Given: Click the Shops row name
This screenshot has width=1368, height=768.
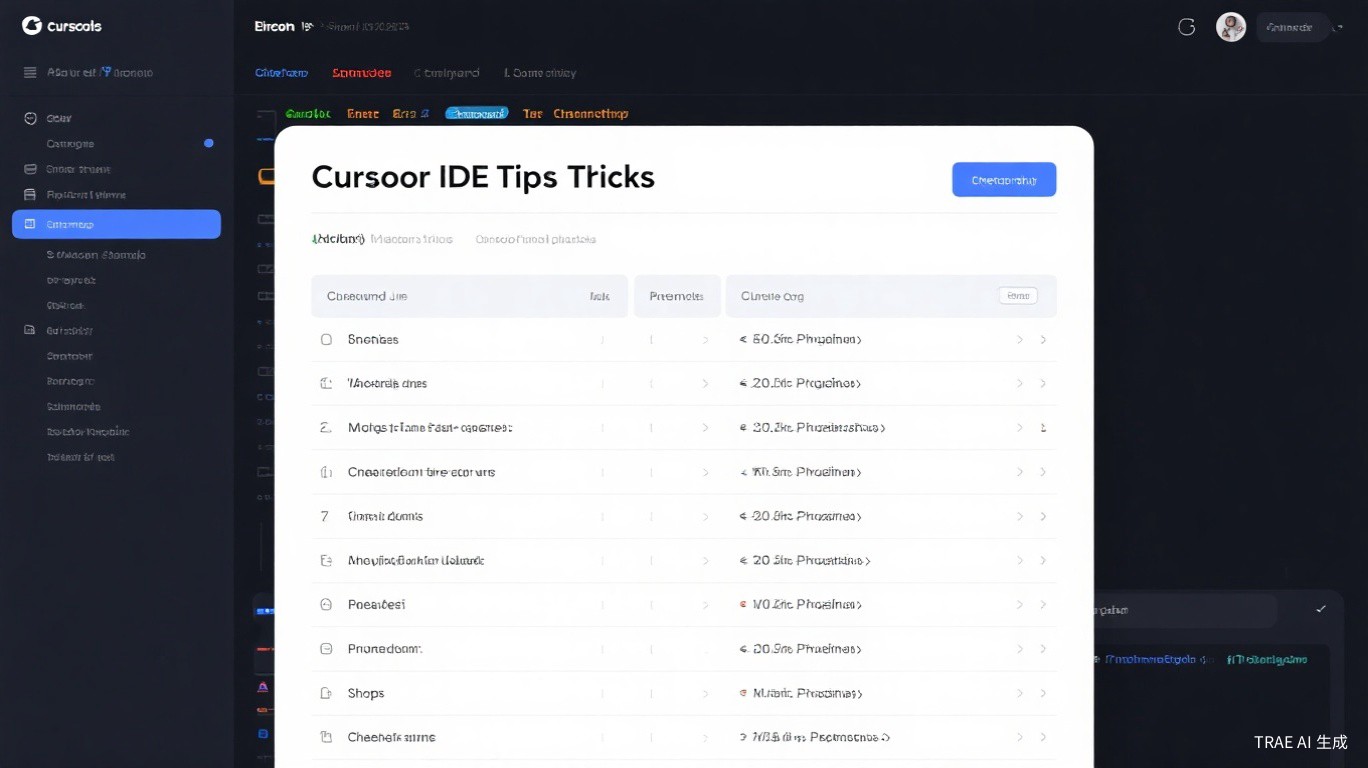Looking at the screenshot, I should point(366,693).
